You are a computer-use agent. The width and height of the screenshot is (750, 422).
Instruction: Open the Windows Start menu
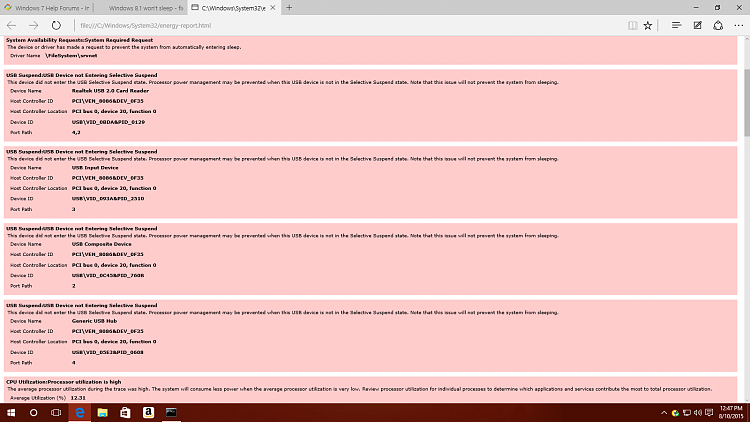[x=11, y=412]
